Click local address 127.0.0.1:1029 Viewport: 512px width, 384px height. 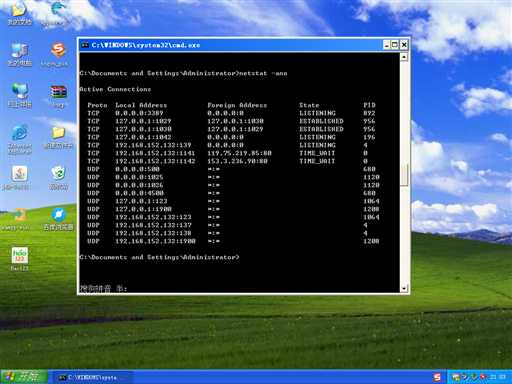pos(143,121)
